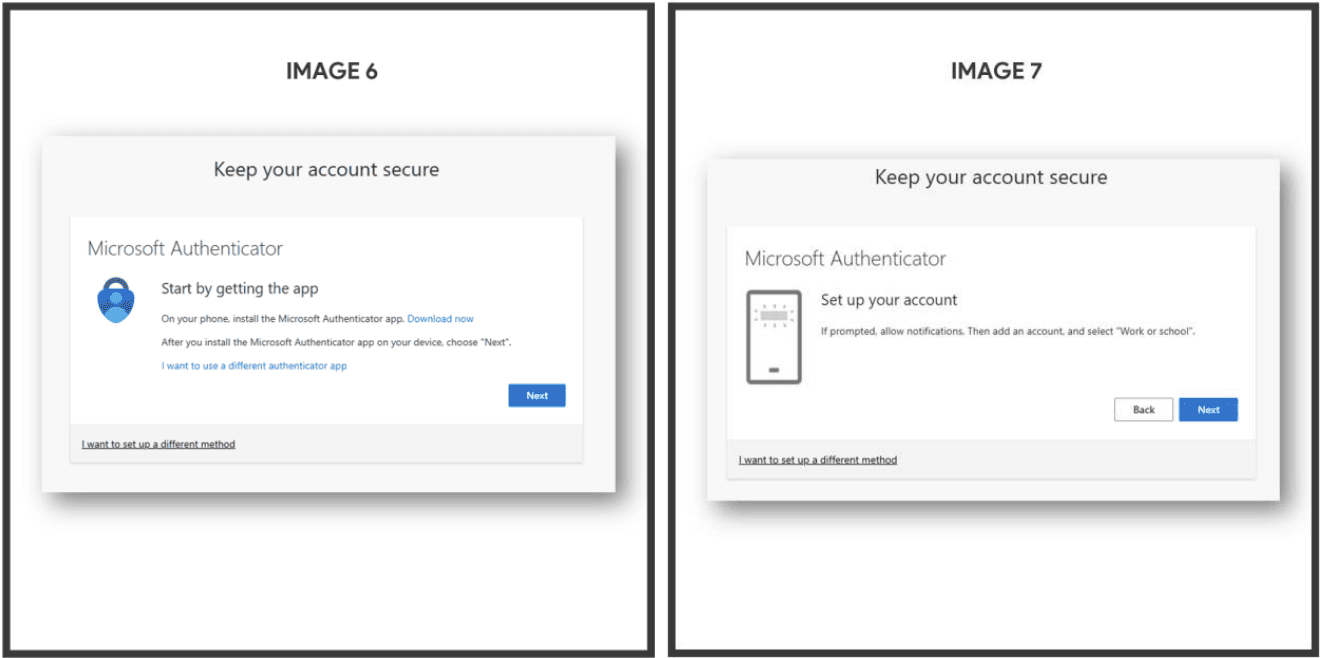
Task: Click the "Microsoft Authenticator" title in Image 7
Action: 845,258
